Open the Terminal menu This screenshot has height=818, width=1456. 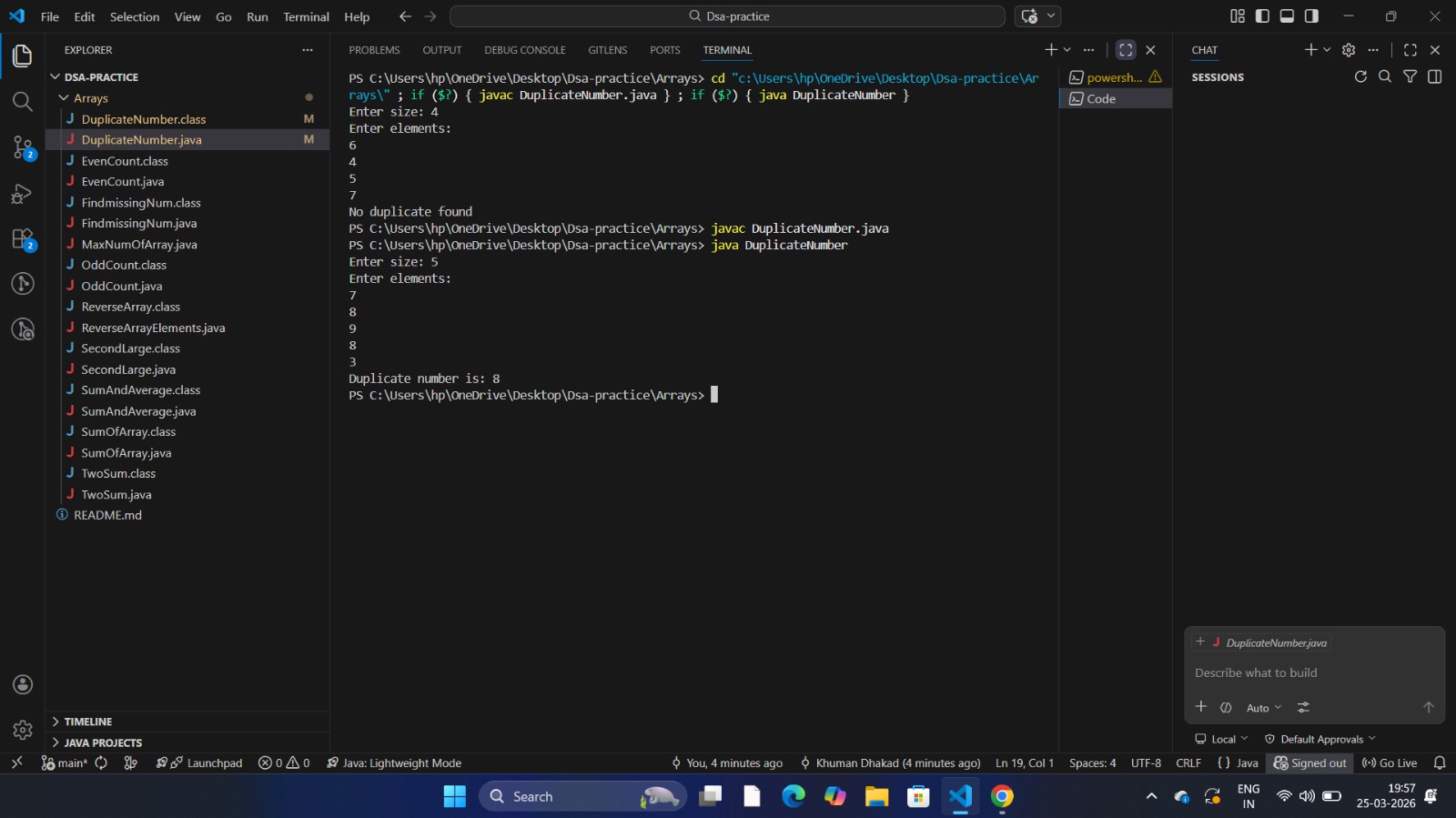click(x=306, y=16)
